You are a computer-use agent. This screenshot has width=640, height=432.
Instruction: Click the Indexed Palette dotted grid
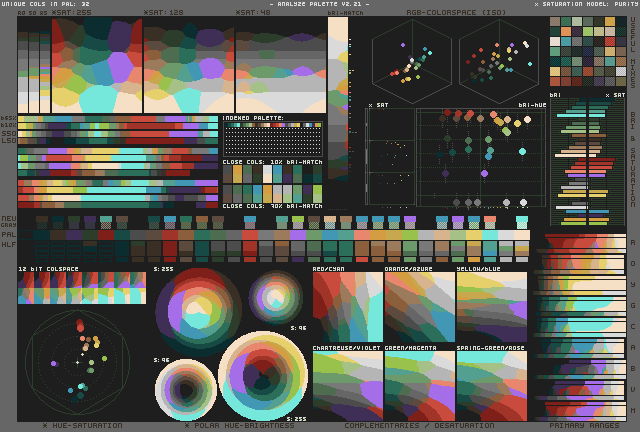pos(272,138)
